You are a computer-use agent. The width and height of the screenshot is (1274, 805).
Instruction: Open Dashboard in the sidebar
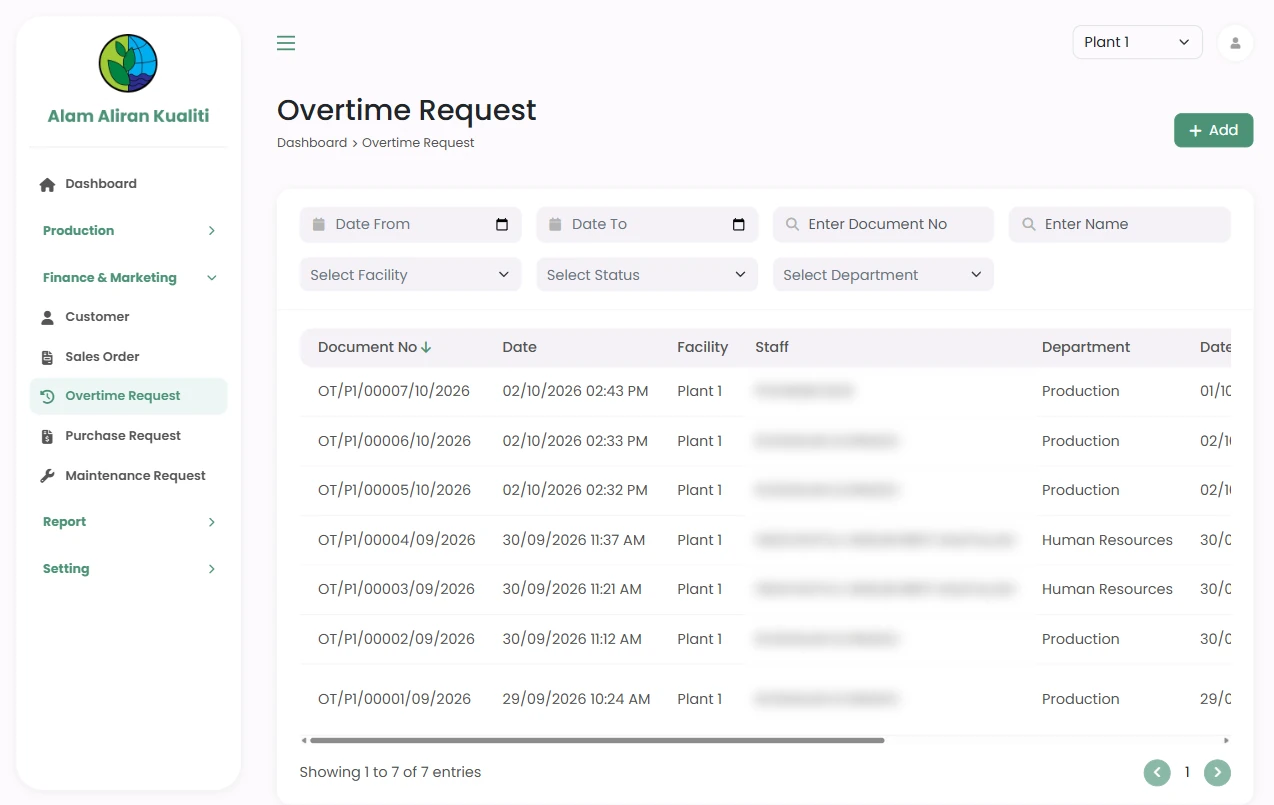(128, 184)
